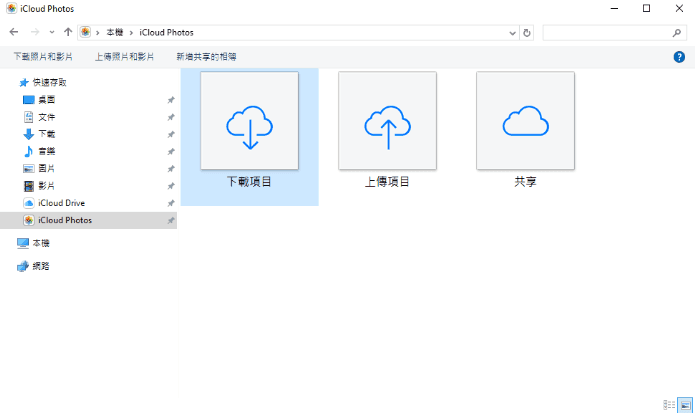Click the pin icon beside iCloud Photos
The width and height of the screenshot is (695, 413).
click(171, 221)
